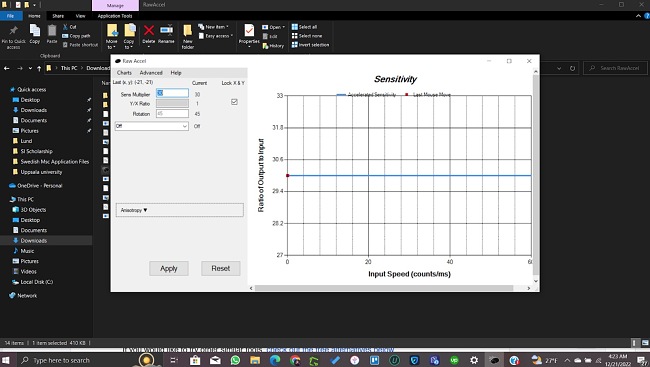Open the Copy to dropdown
The height and width of the screenshot is (367, 650).
click(129, 44)
